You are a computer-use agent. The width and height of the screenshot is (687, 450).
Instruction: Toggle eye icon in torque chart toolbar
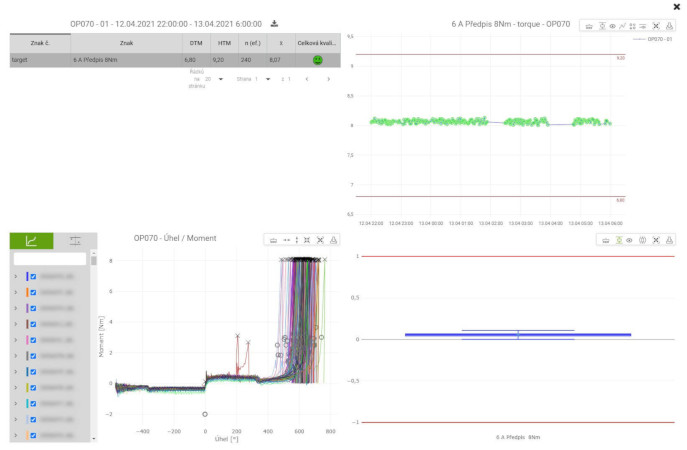tap(611, 25)
